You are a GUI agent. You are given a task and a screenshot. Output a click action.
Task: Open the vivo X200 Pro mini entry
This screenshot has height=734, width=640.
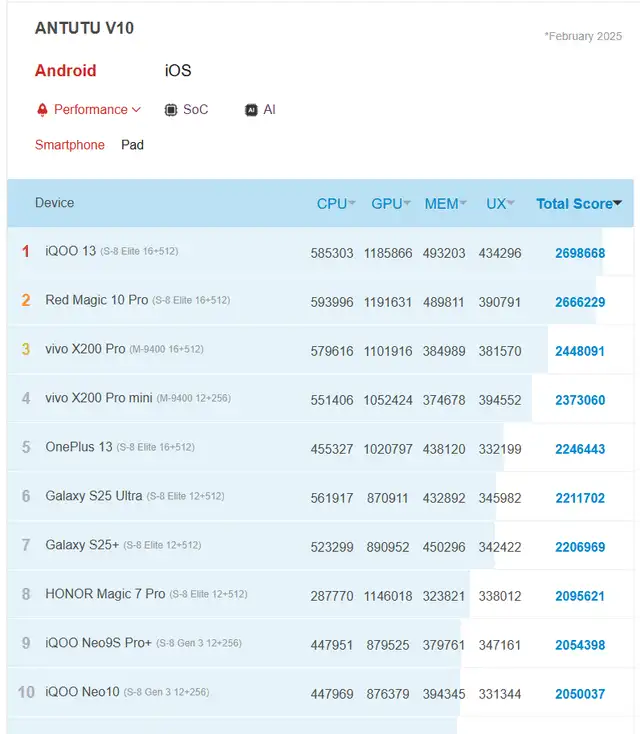[99, 398]
